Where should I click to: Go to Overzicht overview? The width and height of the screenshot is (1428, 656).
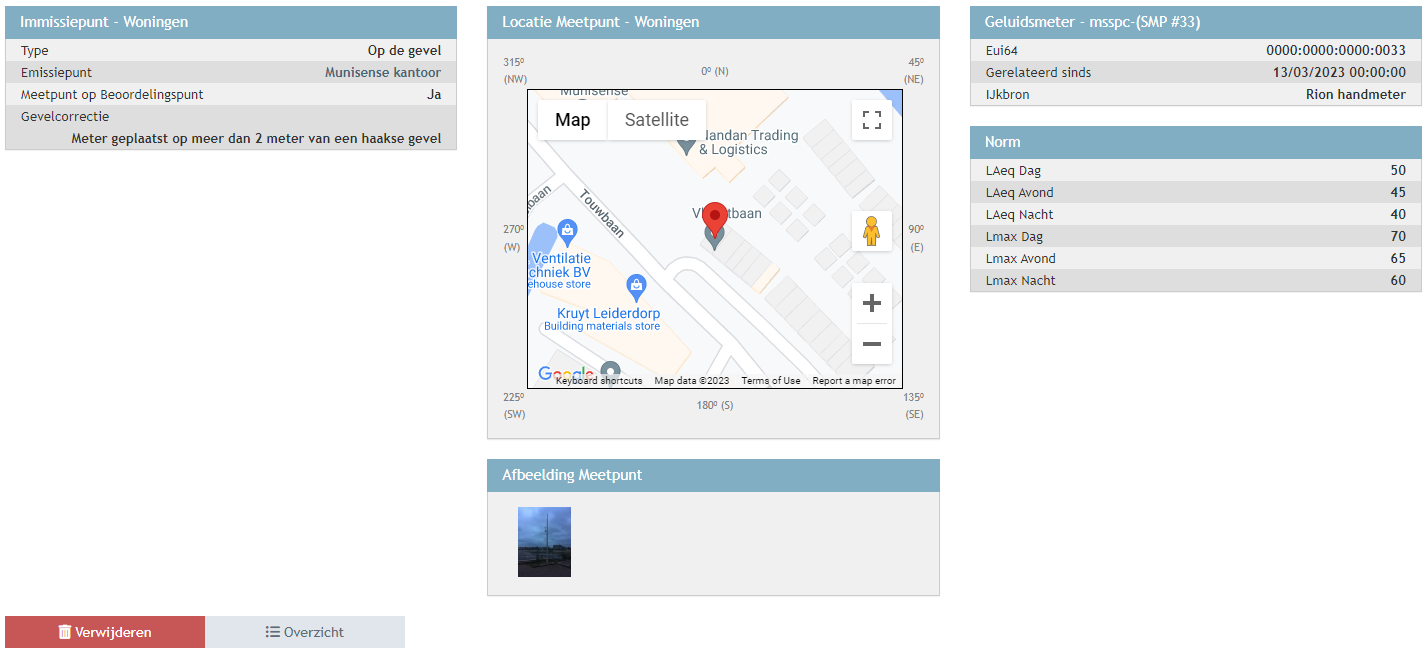pyautogui.click(x=305, y=632)
